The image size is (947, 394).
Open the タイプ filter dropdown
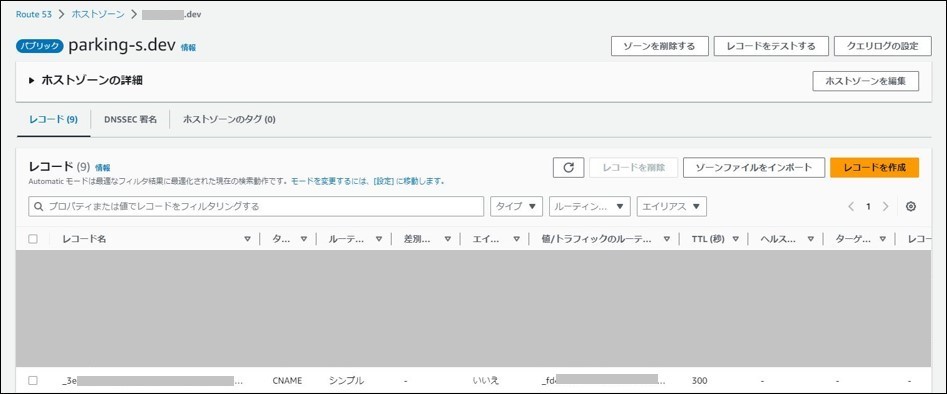click(x=516, y=207)
